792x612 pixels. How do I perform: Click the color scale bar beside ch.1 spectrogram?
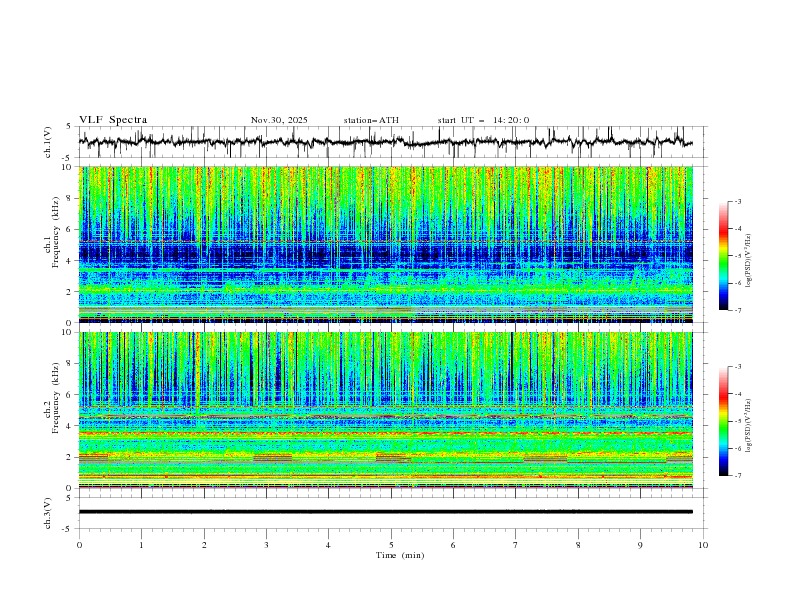tap(723, 256)
